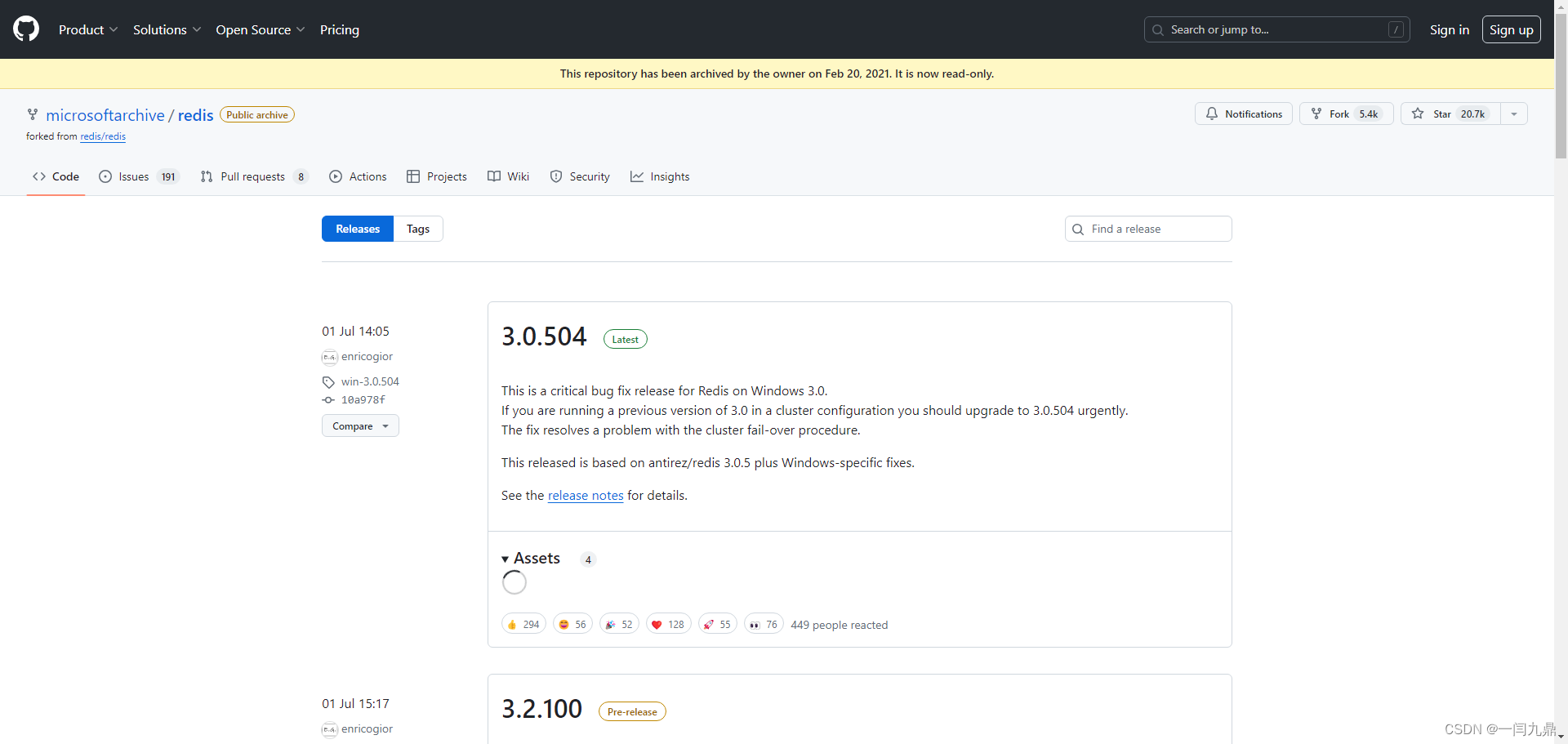The width and height of the screenshot is (1568, 744).
Task: Switch to the Code tab
Action: point(56,176)
